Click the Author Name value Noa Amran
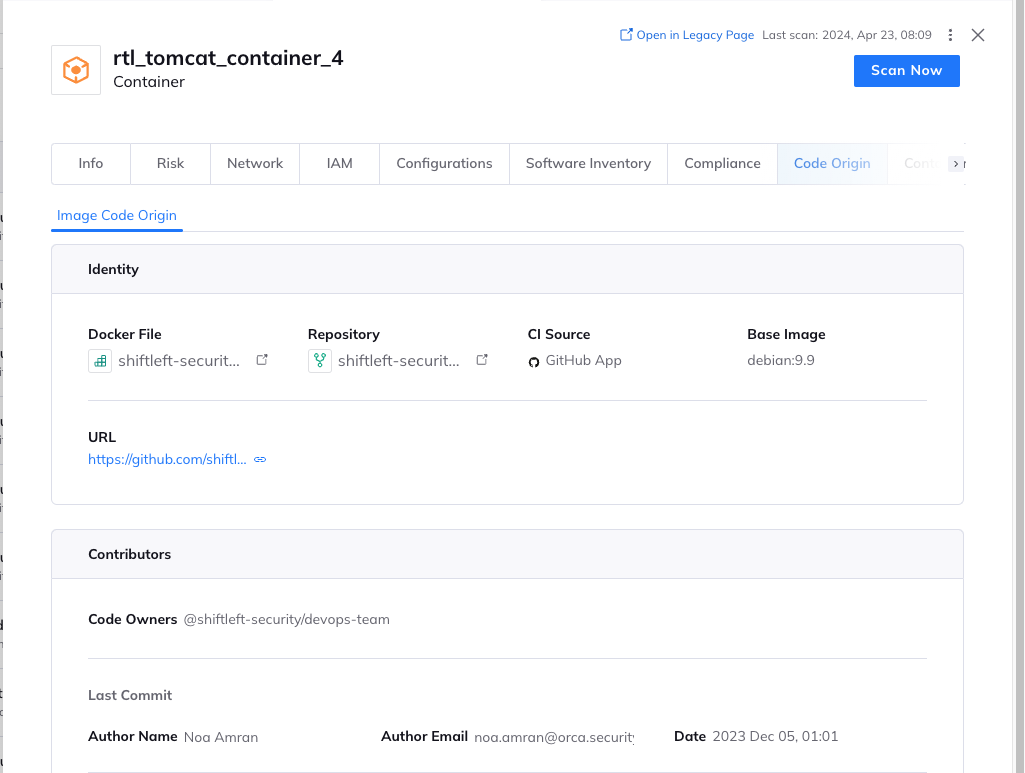1025x773 pixels. click(x=221, y=737)
